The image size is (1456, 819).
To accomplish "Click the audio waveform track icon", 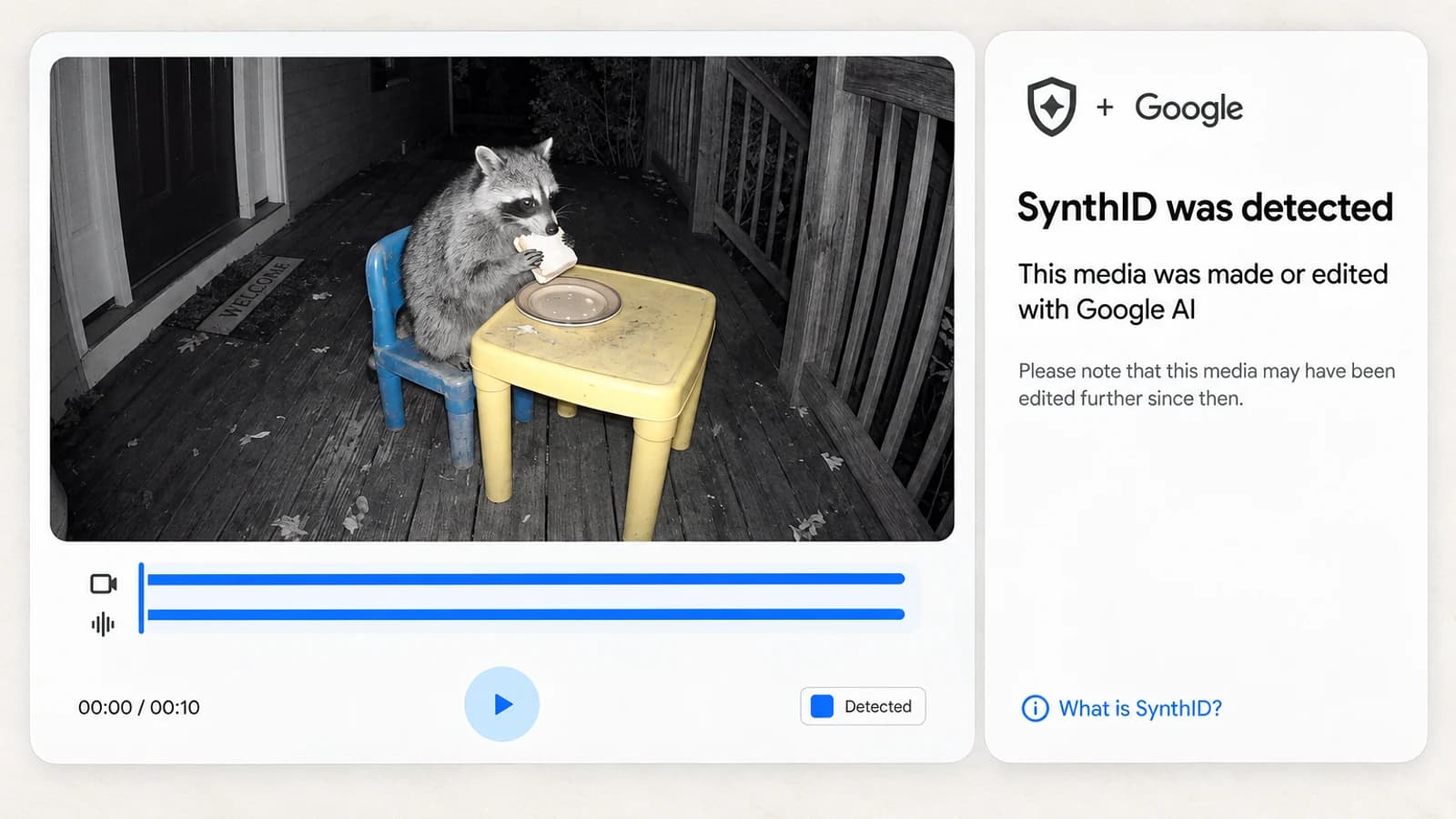I will coord(103,624).
